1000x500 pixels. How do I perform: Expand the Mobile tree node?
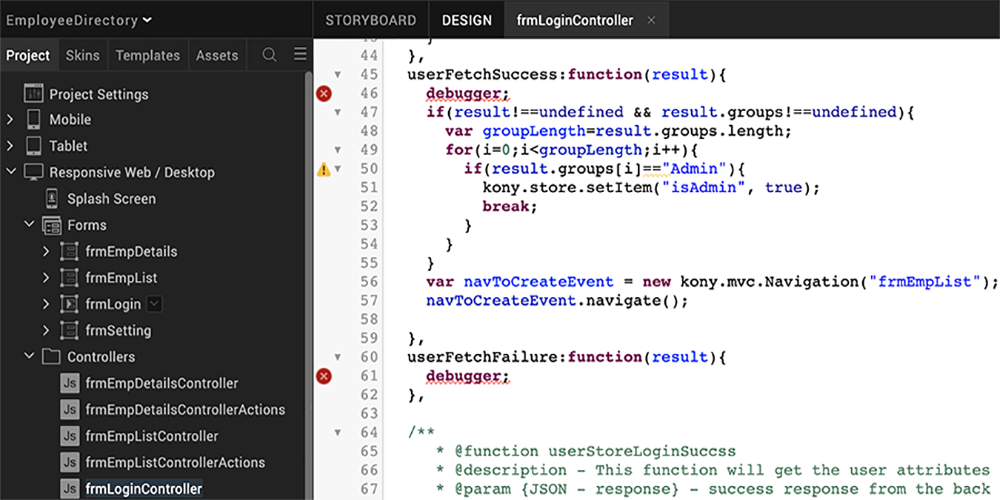[x=10, y=120]
